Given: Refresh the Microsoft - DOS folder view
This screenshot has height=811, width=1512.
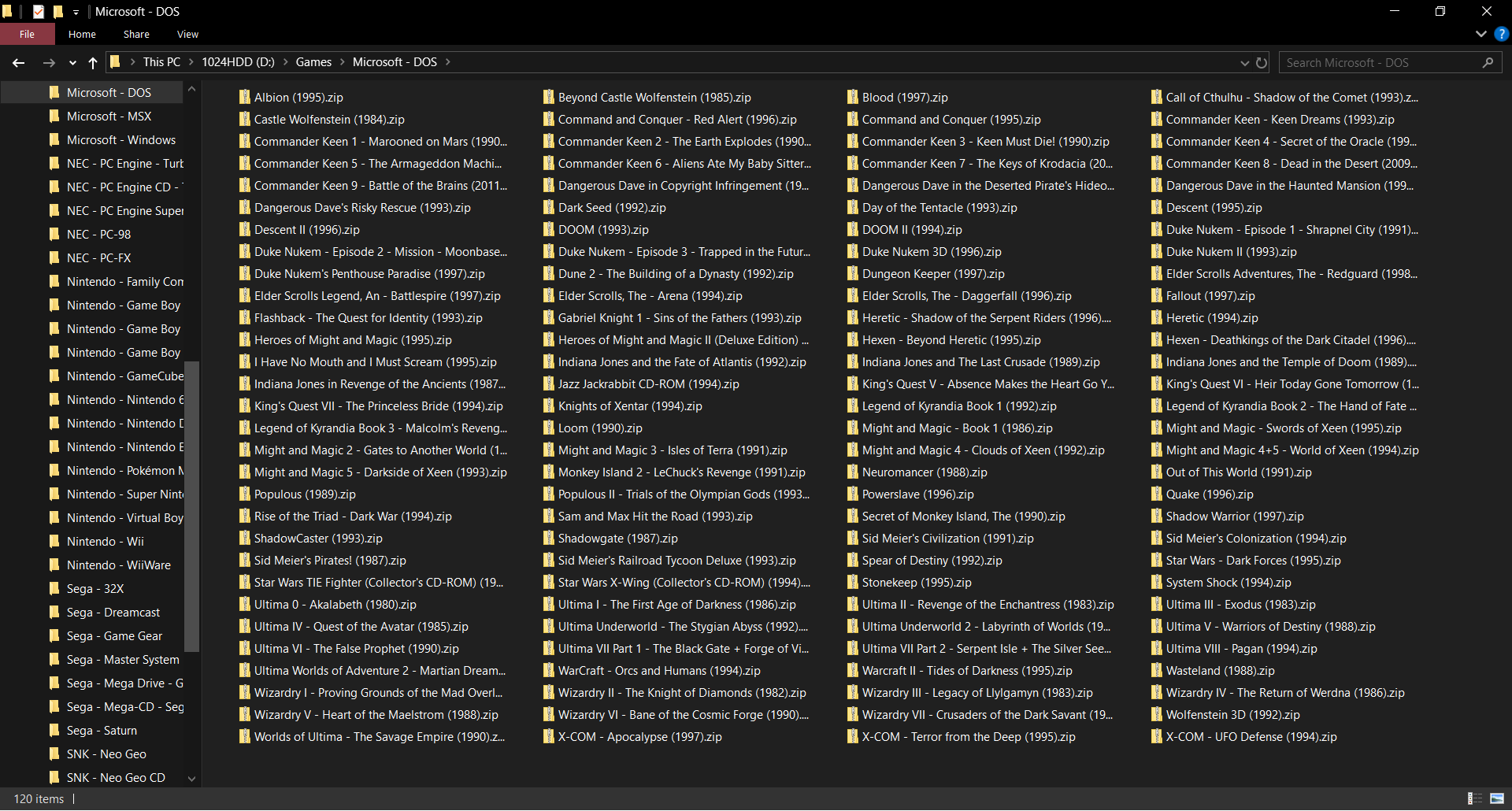Looking at the screenshot, I should 1262,63.
